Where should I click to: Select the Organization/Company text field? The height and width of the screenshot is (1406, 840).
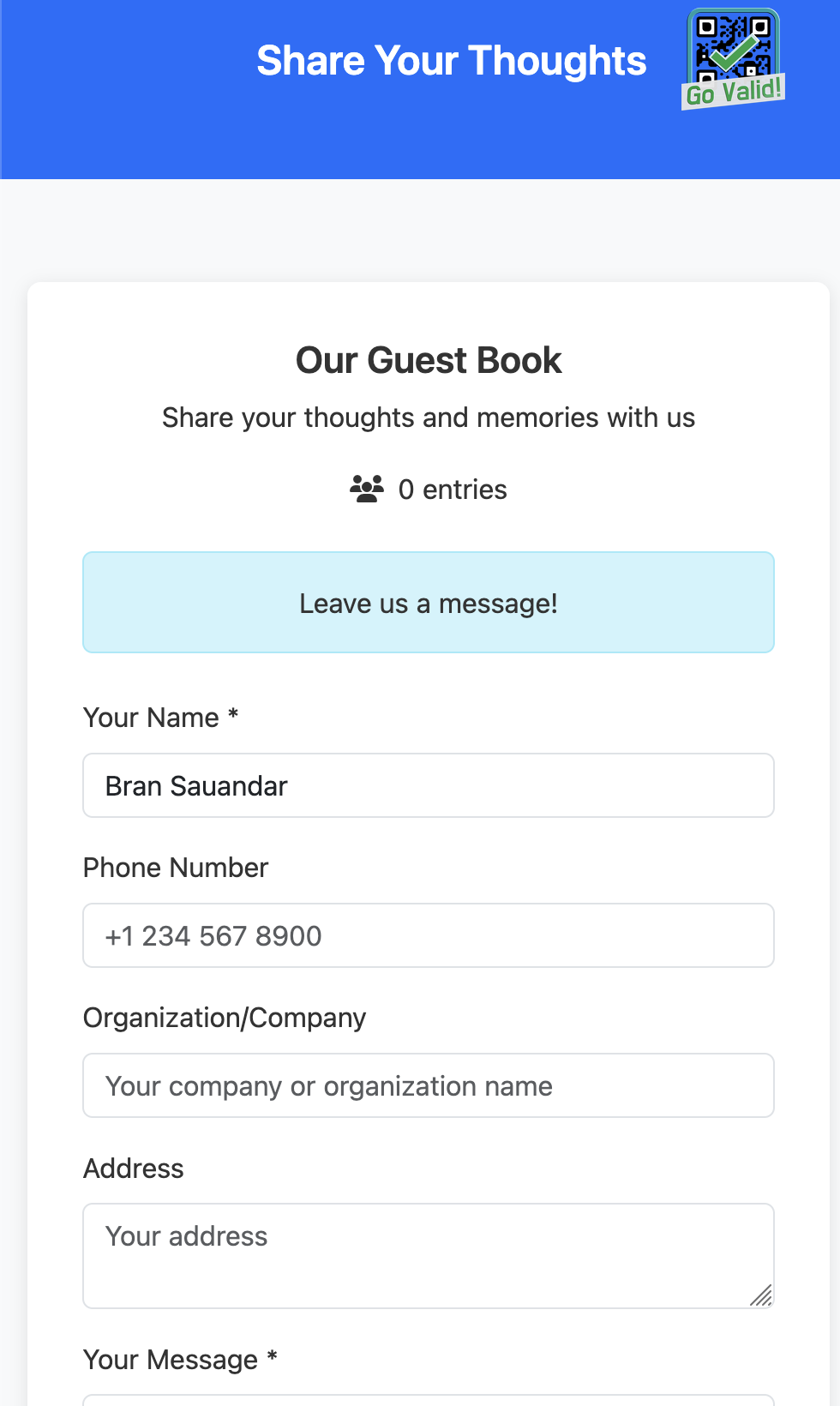[429, 1085]
